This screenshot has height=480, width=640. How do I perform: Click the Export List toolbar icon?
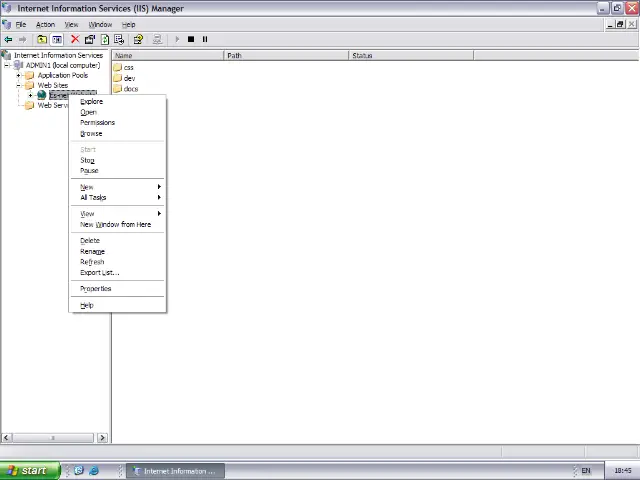119,39
